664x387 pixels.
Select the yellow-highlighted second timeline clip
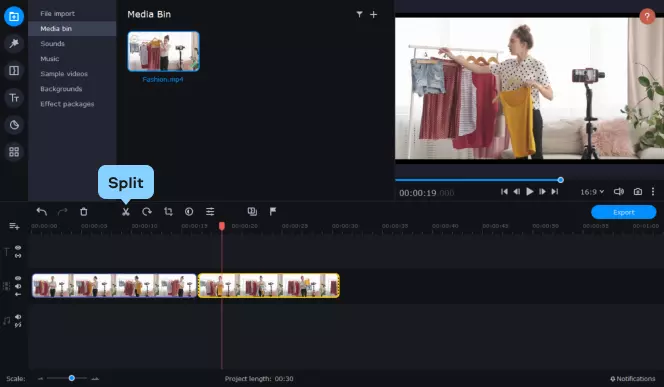(x=268, y=285)
